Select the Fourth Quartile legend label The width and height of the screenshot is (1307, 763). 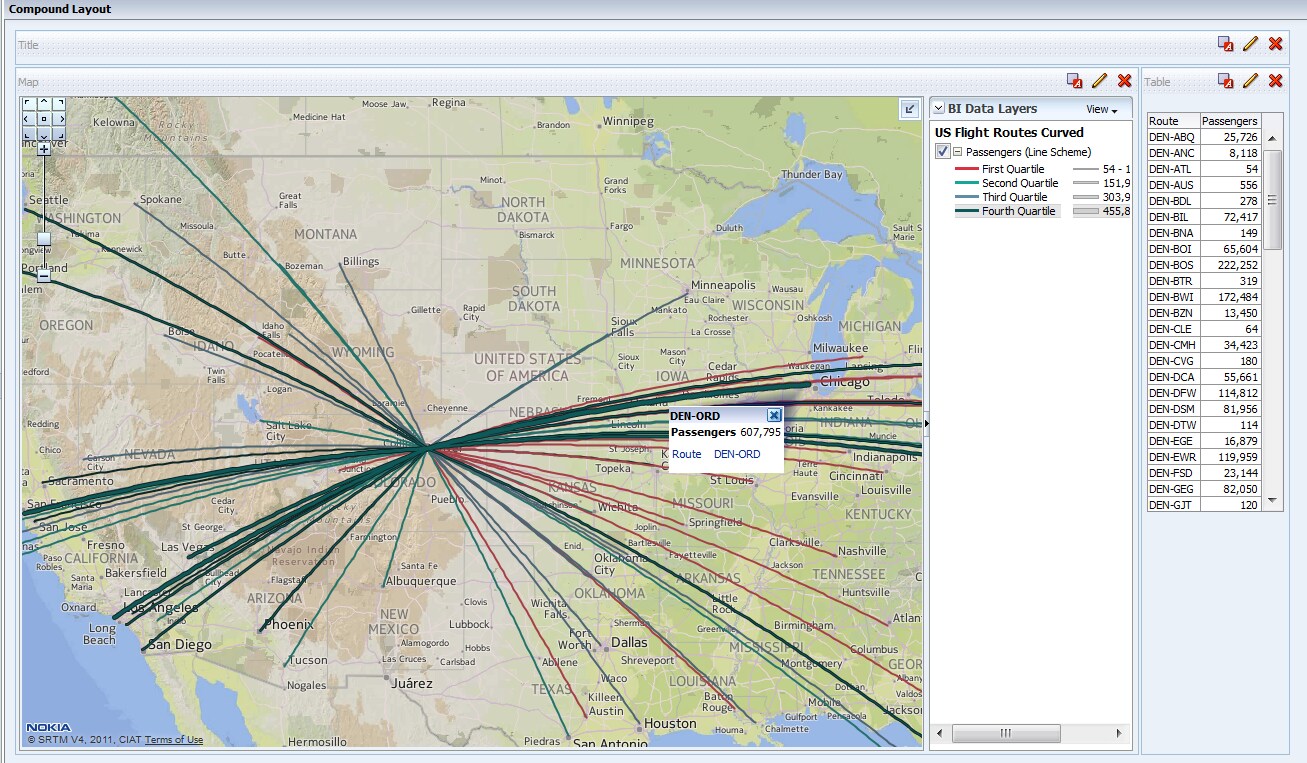point(1018,211)
